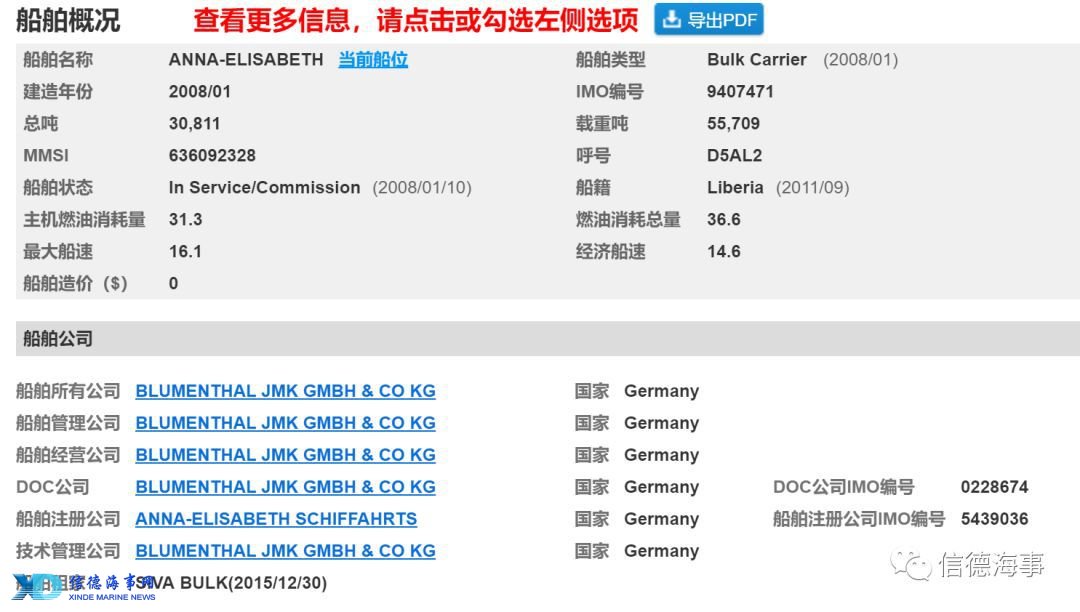Select total fuel consumption 36.6
Viewport: 1080px width, 612px height.
tap(723, 220)
